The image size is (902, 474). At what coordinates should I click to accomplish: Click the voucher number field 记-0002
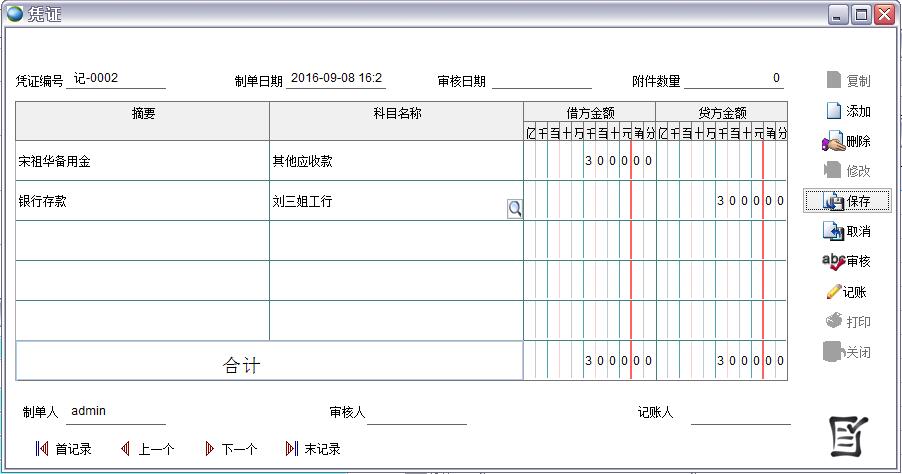[115, 79]
